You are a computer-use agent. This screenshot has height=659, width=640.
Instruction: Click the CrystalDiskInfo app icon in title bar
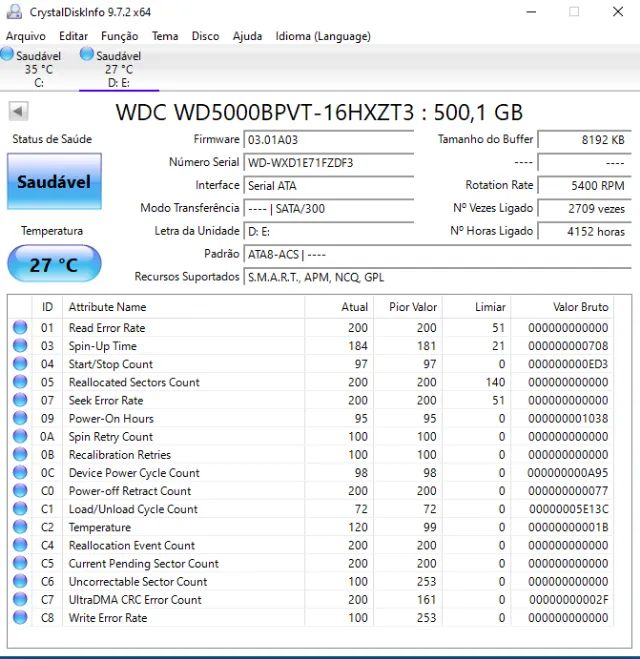click(14, 11)
